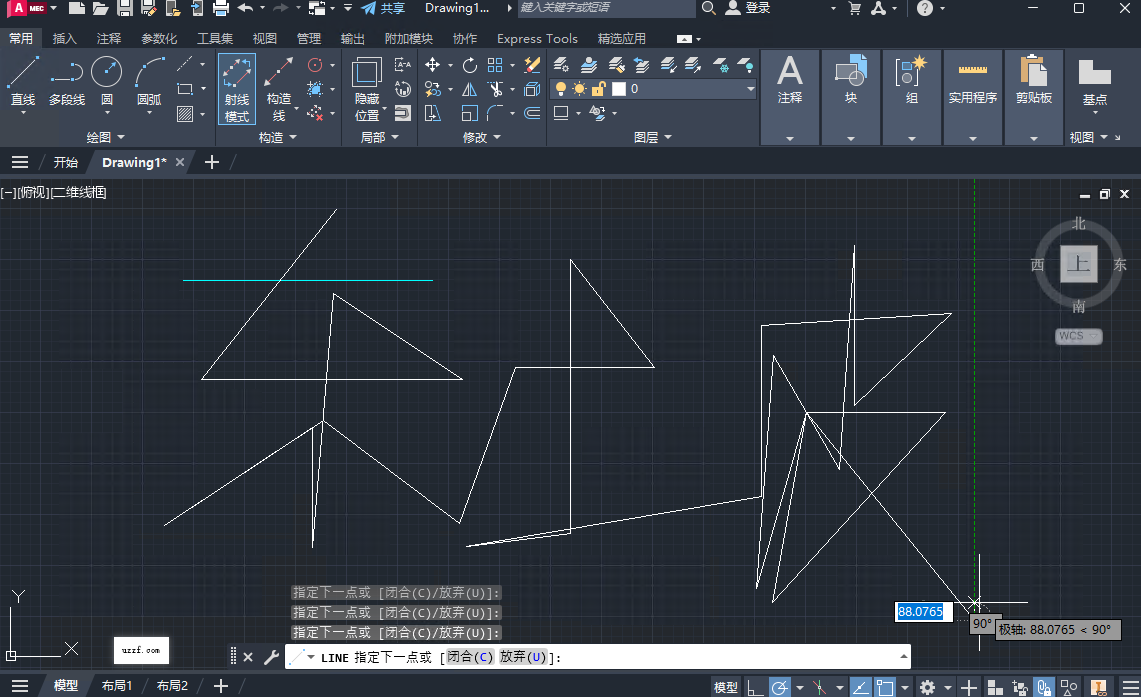Toggle 射线模式 (Ray Mode) off
This screenshot has height=697, width=1141.
click(x=236, y=88)
